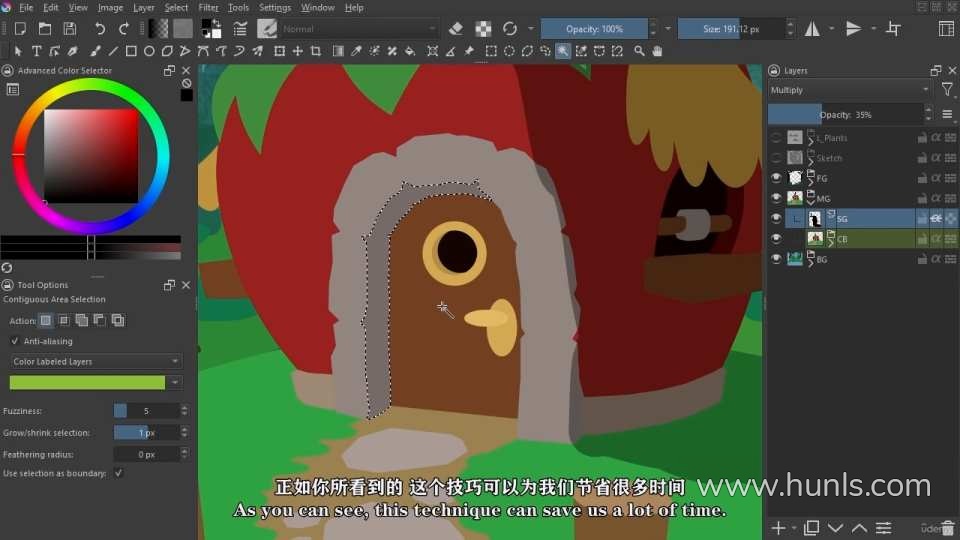Duplicate the current layer
The width and height of the screenshot is (960, 540).
point(811,528)
